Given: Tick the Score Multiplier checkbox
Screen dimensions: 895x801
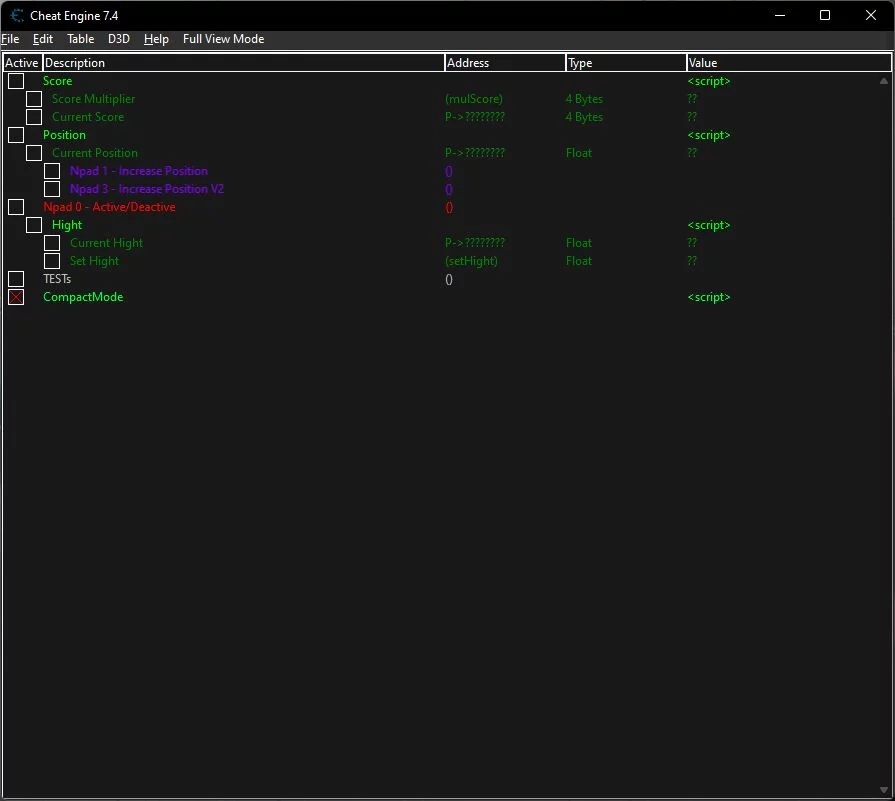Looking at the screenshot, I should pos(34,99).
